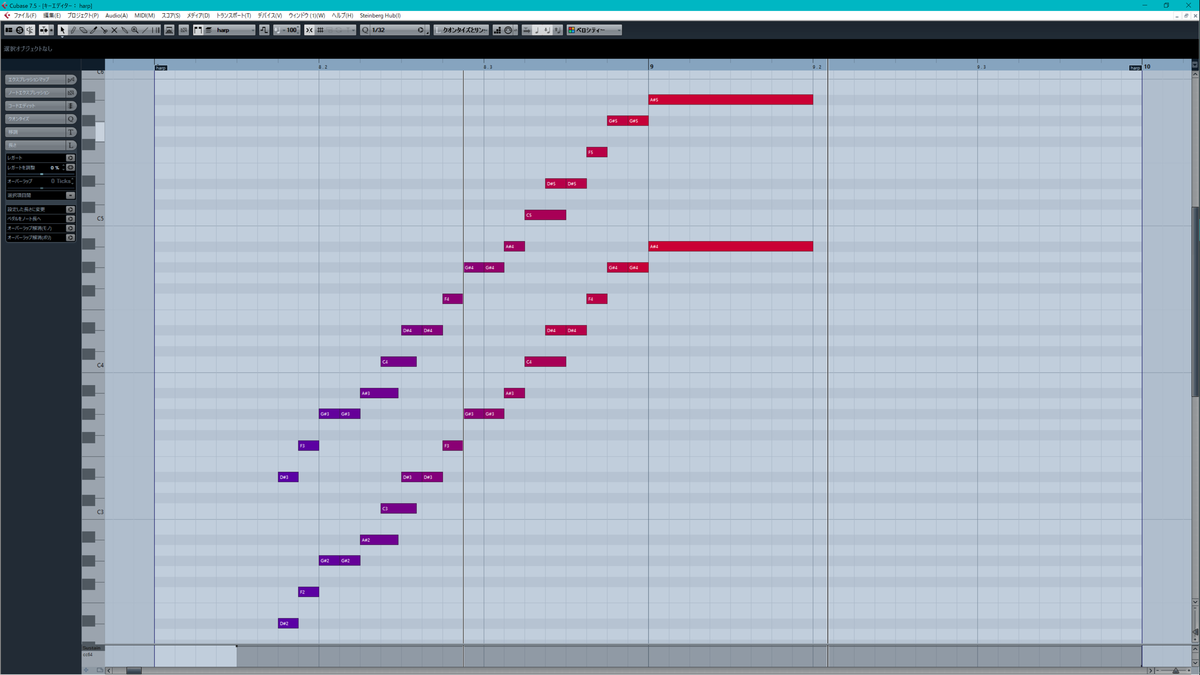Open the Audio(A) menu
This screenshot has width=1200, height=675.
pyautogui.click(x=116, y=16)
